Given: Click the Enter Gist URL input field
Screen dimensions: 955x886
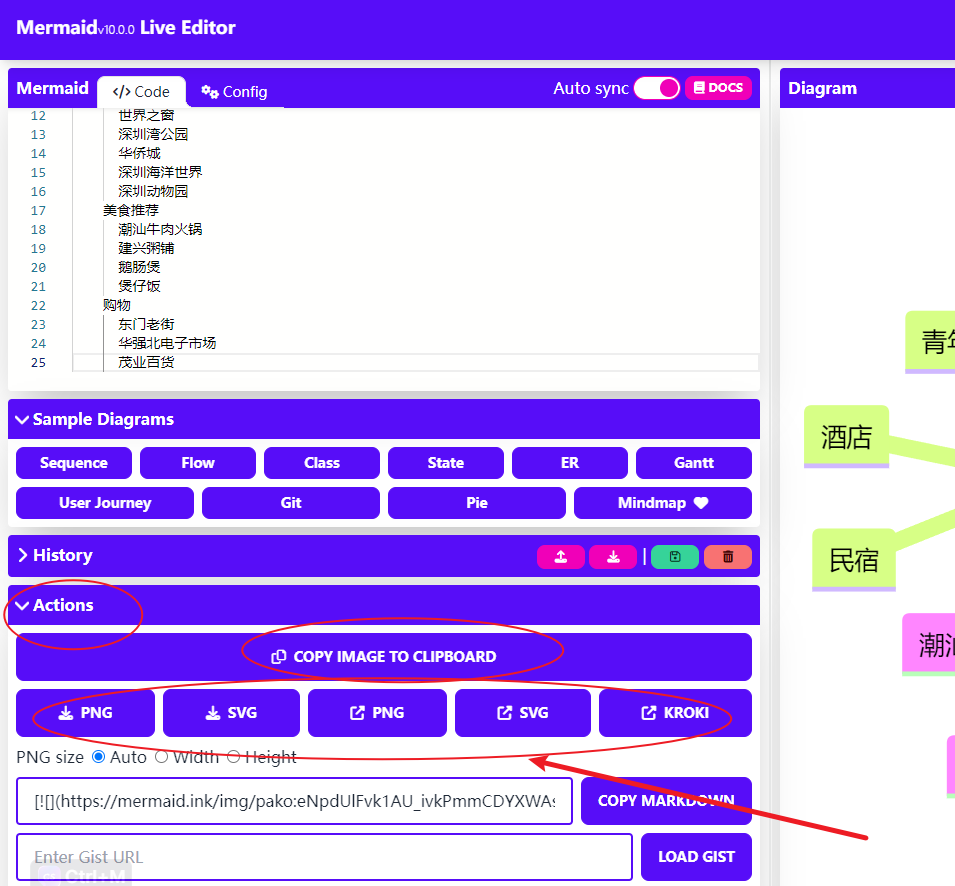Looking at the screenshot, I should 320,857.
